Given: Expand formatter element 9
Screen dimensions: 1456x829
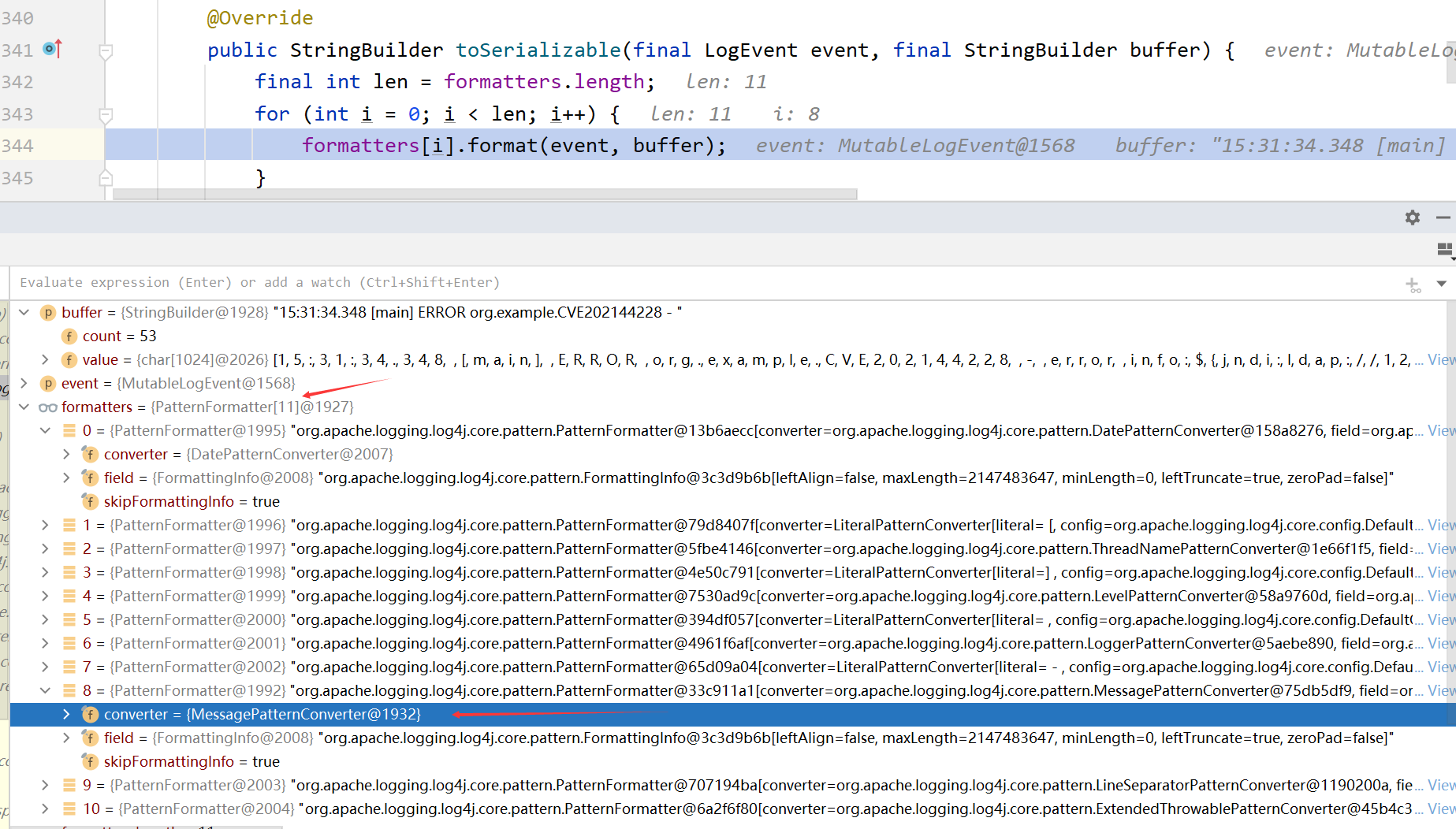Looking at the screenshot, I should (45, 785).
